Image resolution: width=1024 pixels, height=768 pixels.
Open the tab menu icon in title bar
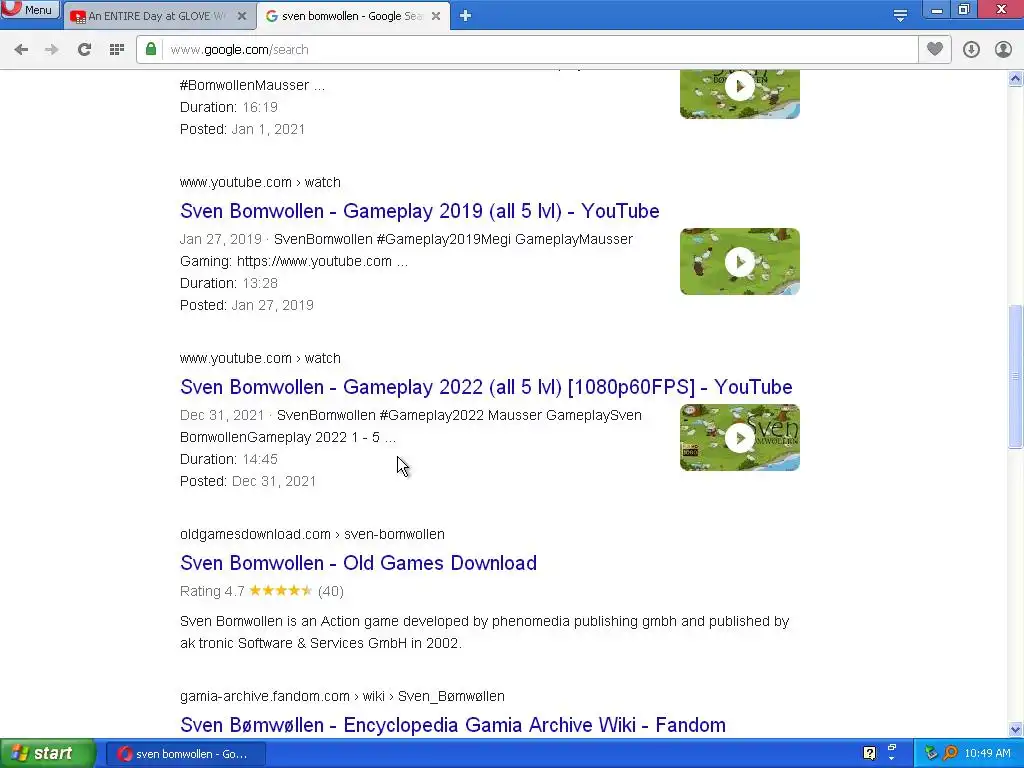click(900, 15)
